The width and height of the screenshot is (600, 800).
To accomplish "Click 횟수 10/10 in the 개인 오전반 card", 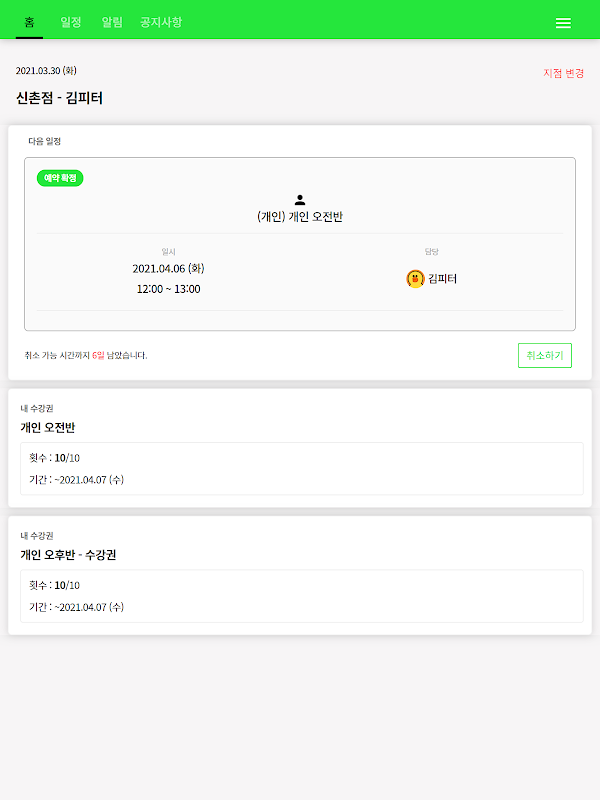I will click(x=54, y=457).
